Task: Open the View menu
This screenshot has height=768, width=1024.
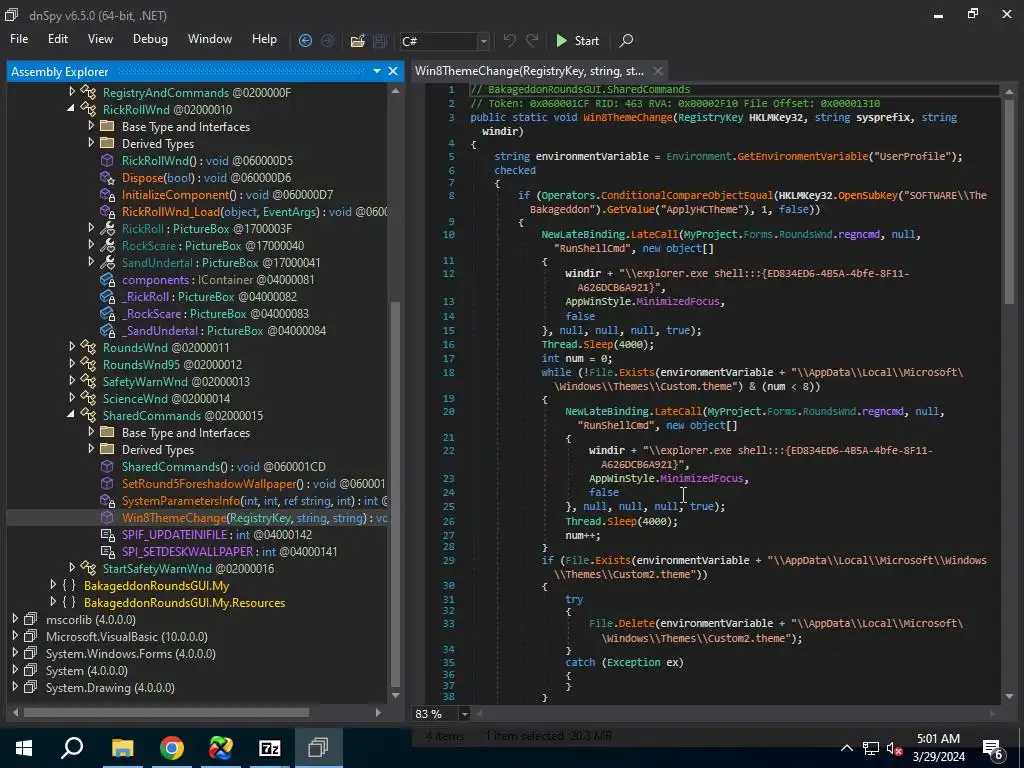Action: pyautogui.click(x=100, y=39)
